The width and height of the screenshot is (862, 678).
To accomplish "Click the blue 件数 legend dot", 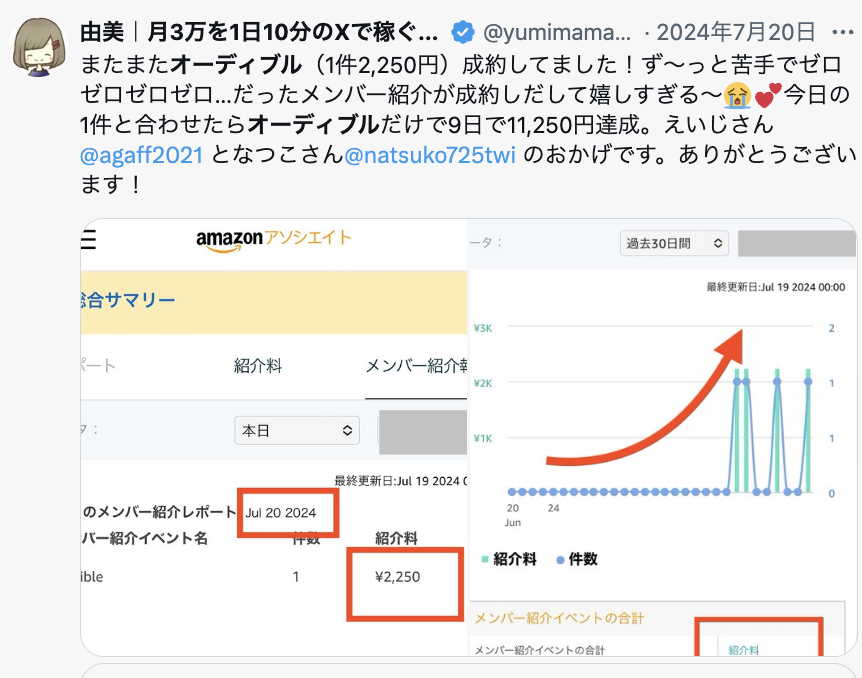I will pos(560,559).
